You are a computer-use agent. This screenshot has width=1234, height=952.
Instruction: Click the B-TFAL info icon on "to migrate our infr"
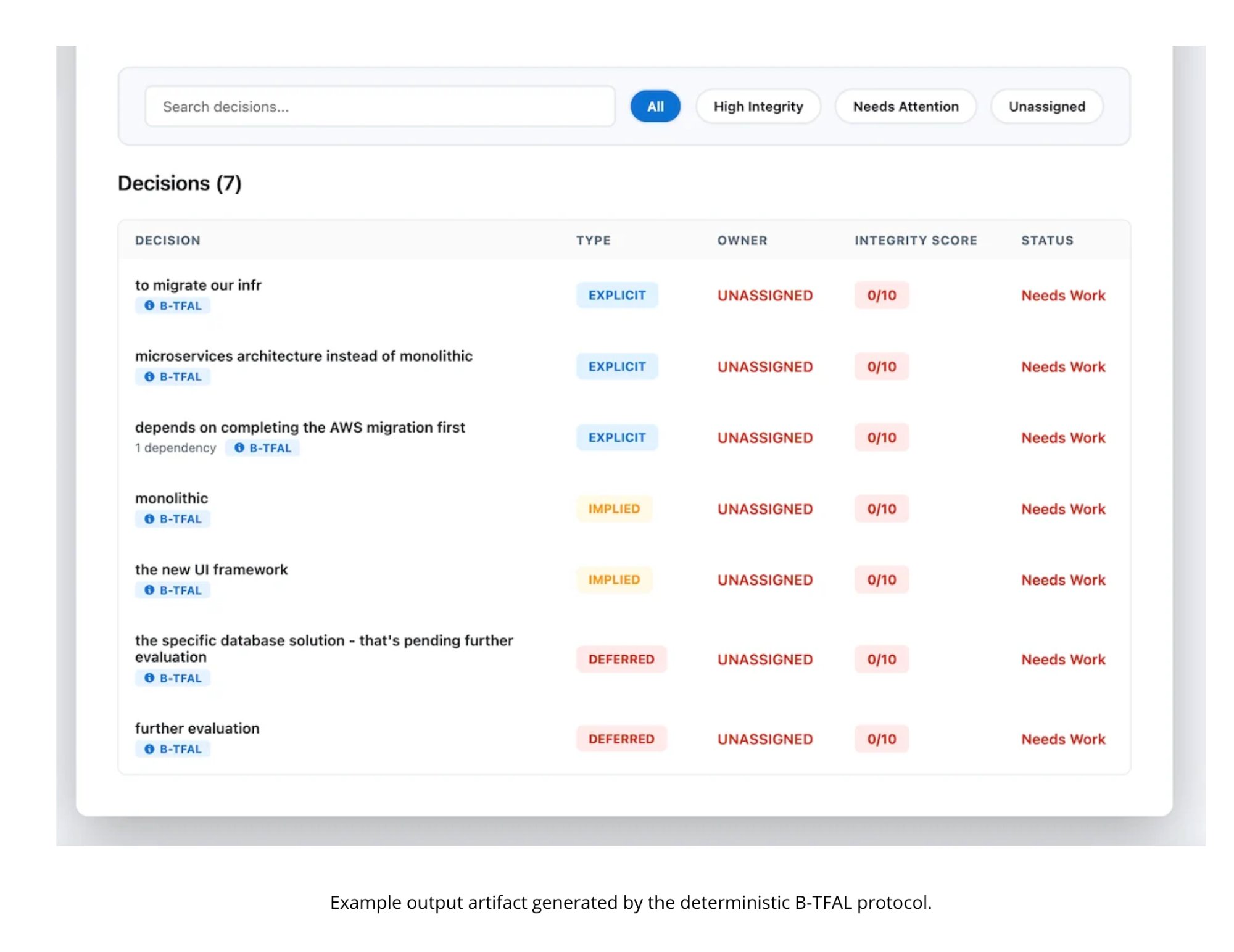pos(150,305)
